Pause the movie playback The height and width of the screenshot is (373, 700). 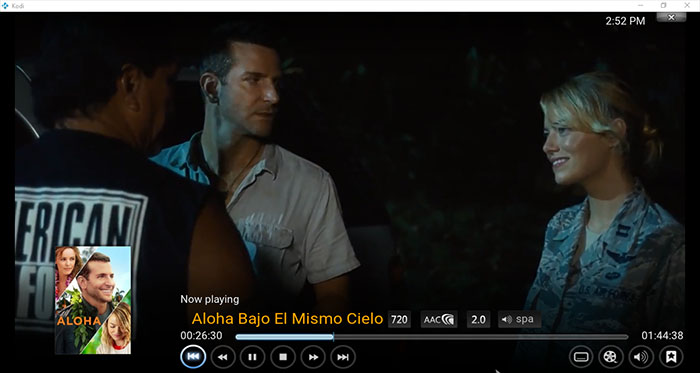tap(252, 357)
